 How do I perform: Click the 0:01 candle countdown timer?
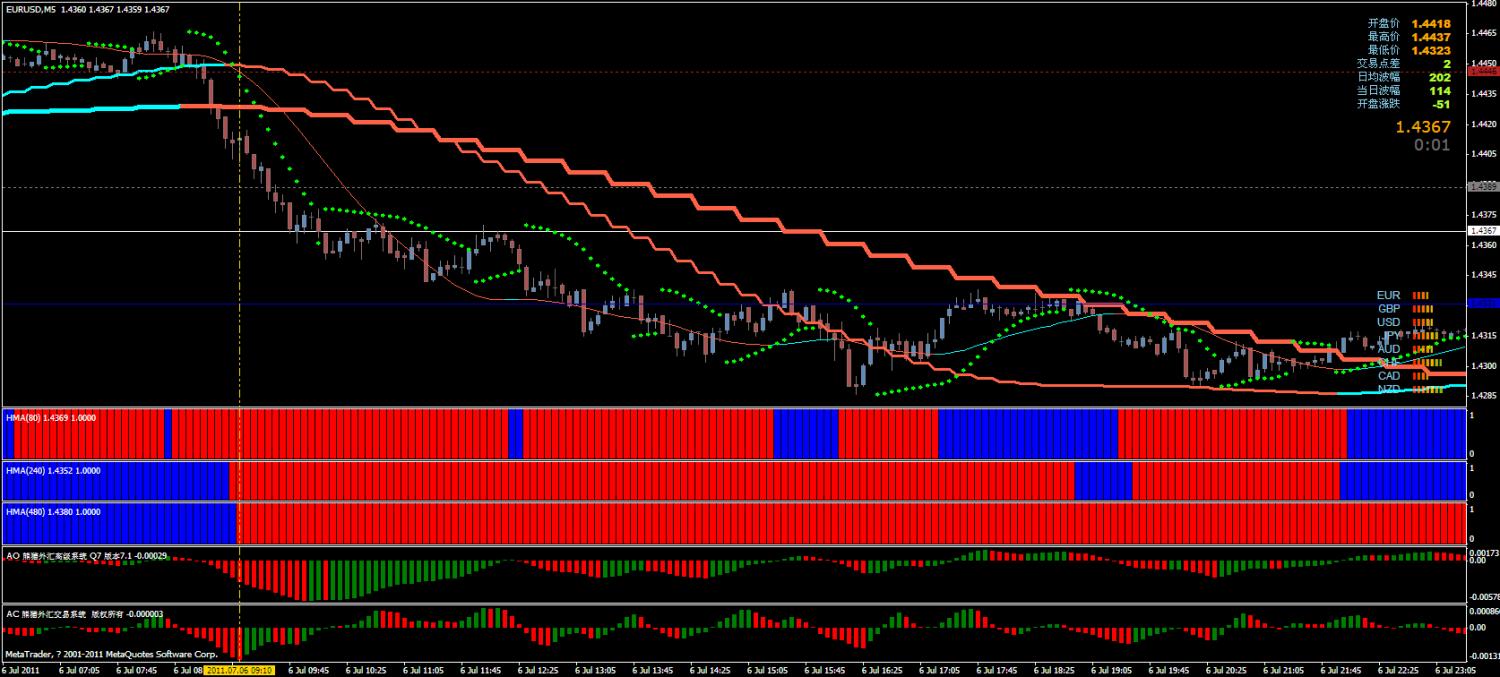point(1432,145)
